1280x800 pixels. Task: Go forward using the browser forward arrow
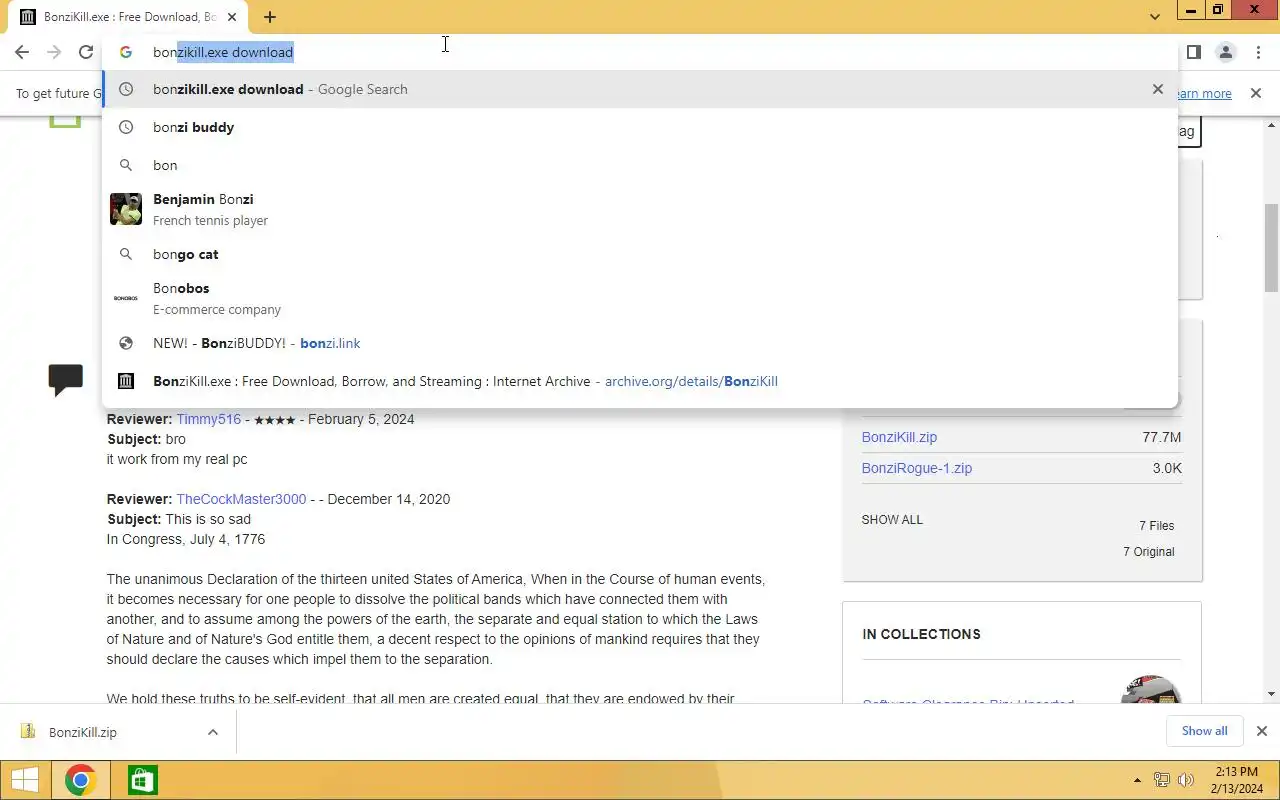[x=54, y=52]
